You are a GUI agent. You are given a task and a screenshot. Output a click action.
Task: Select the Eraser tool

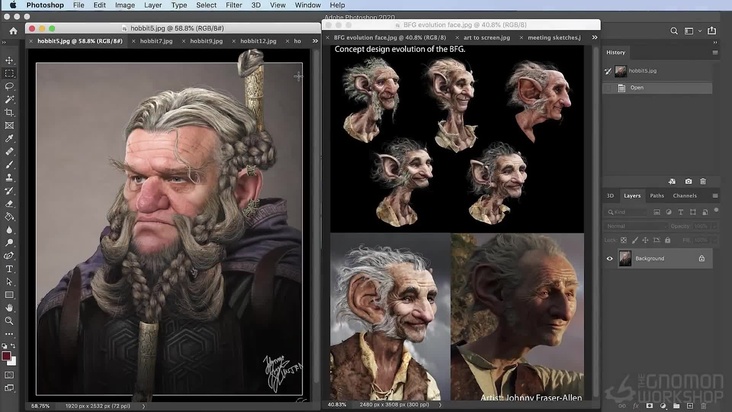pyautogui.click(x=9, y=204)
